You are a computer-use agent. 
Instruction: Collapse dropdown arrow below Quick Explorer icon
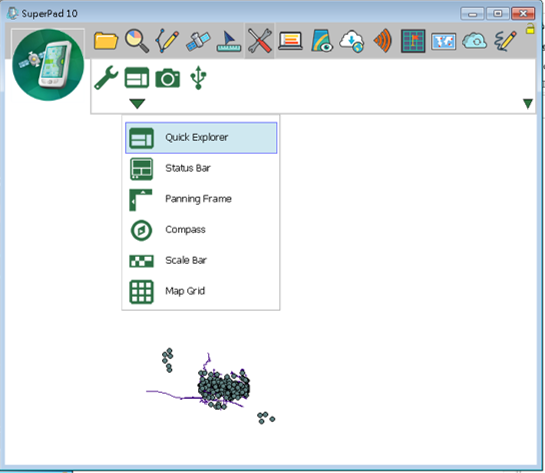pos(137,104)
